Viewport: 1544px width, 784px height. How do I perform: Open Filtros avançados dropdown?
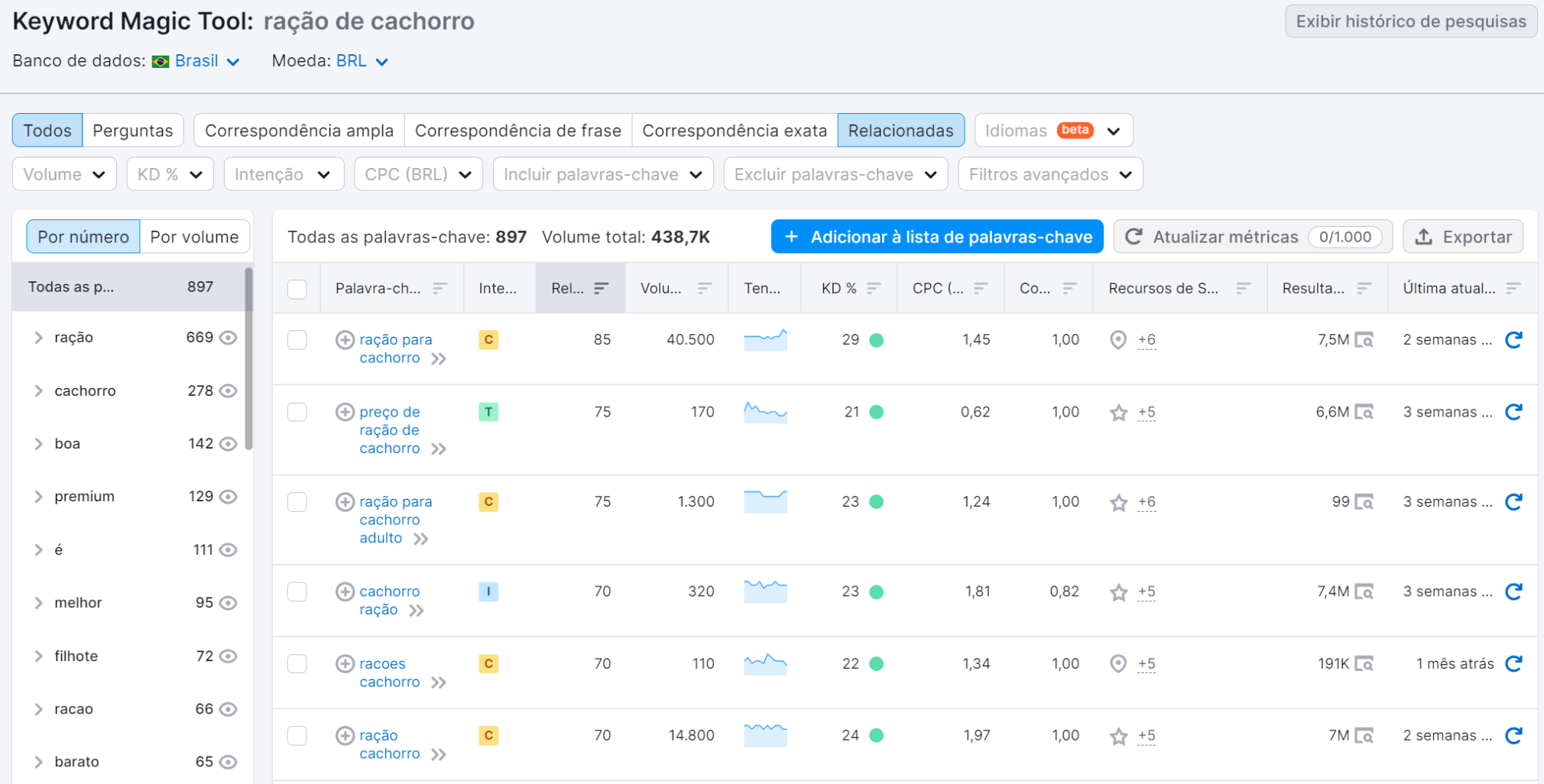pos(1050,174)
